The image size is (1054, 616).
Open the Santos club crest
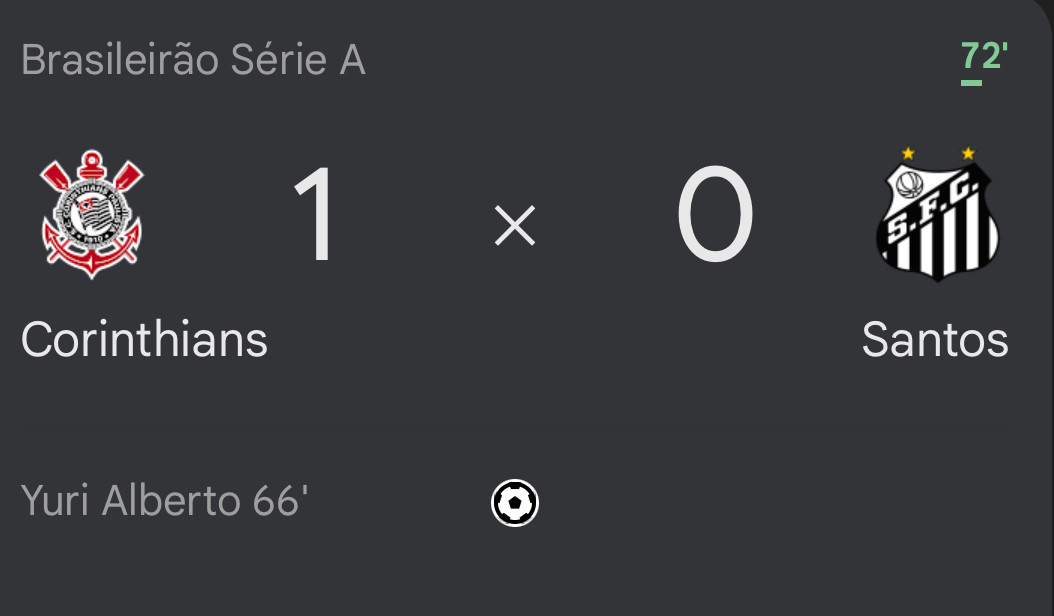click(x=938, y=214)
